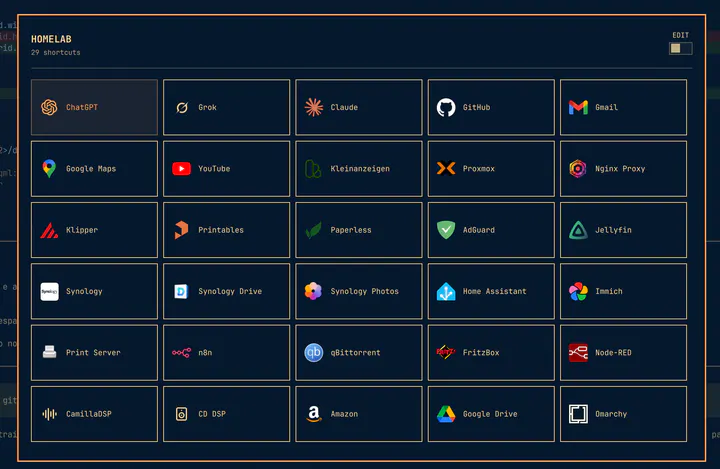This screenshot has width=720, height=469.
Task: Click the Node-RED red icon
Action: click(578, 353)
